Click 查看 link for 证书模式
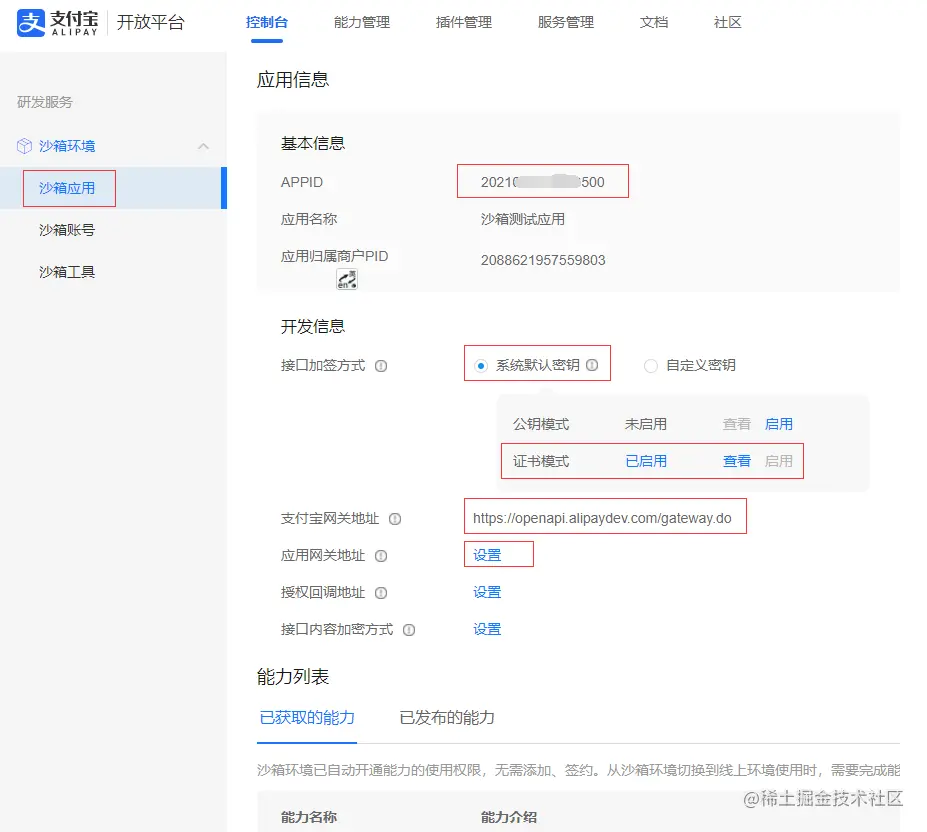927x832 pixels. click(x=737, y=461)
